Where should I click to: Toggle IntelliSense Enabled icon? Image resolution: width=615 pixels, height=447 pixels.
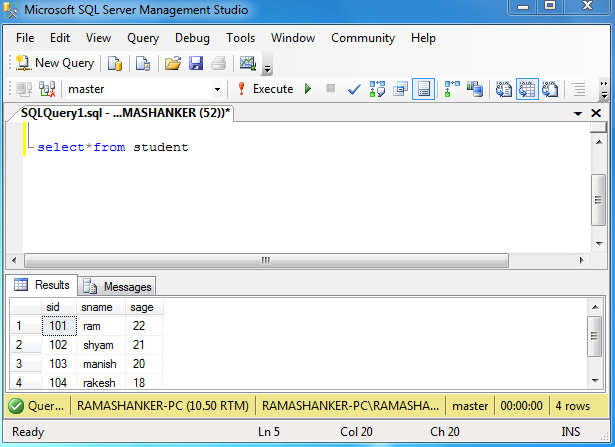point(424,89)
